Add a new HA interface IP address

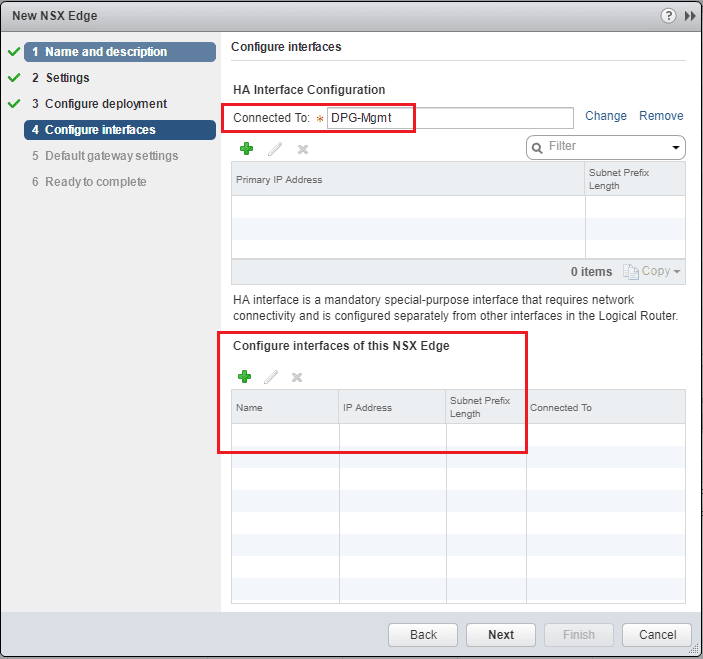(x=246, y=149)
